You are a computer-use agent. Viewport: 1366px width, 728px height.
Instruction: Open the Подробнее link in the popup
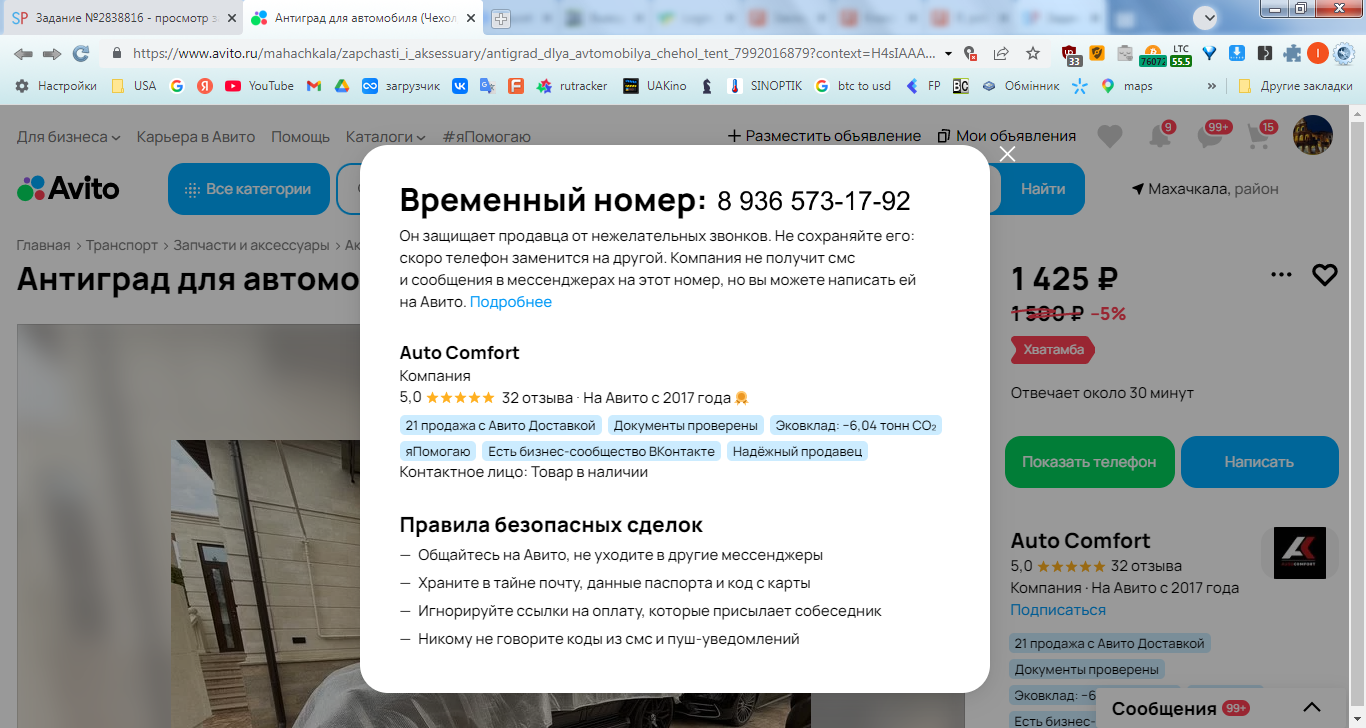point(511,302)
